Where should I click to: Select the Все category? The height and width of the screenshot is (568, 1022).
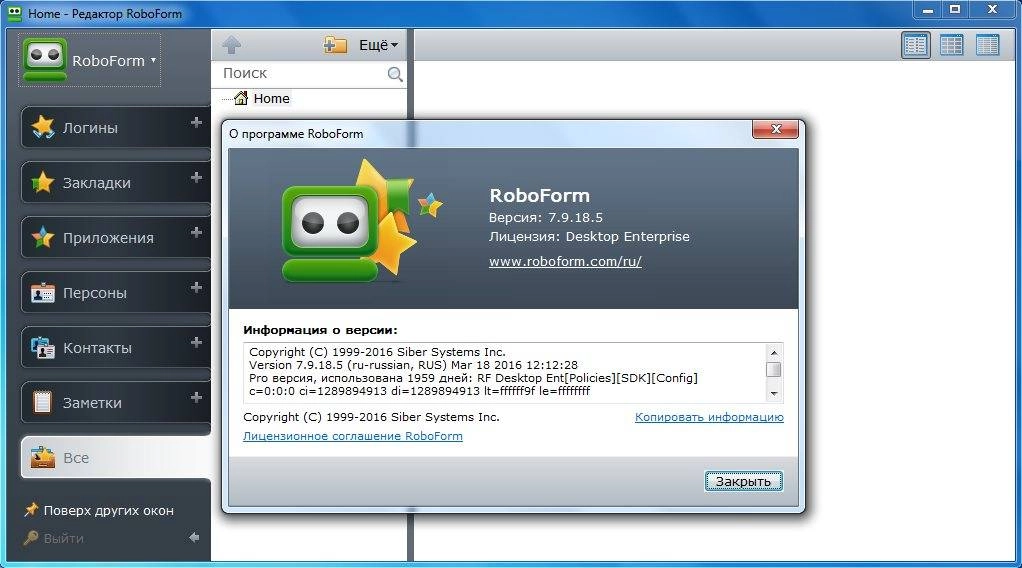(116, 457)
